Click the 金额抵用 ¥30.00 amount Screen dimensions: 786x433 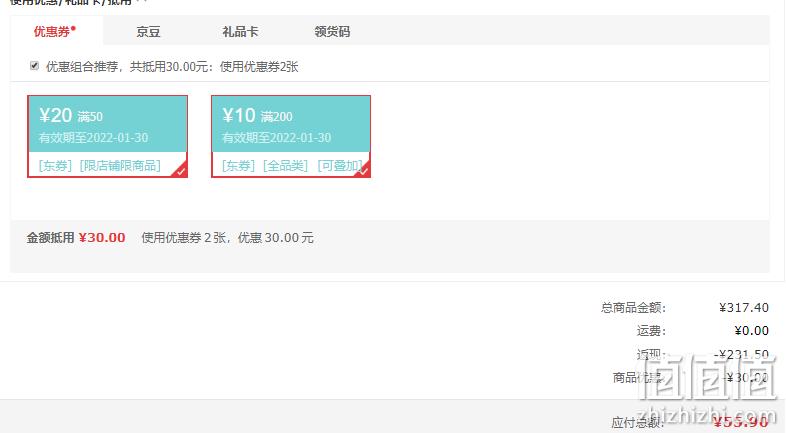(x=102, y=238)
